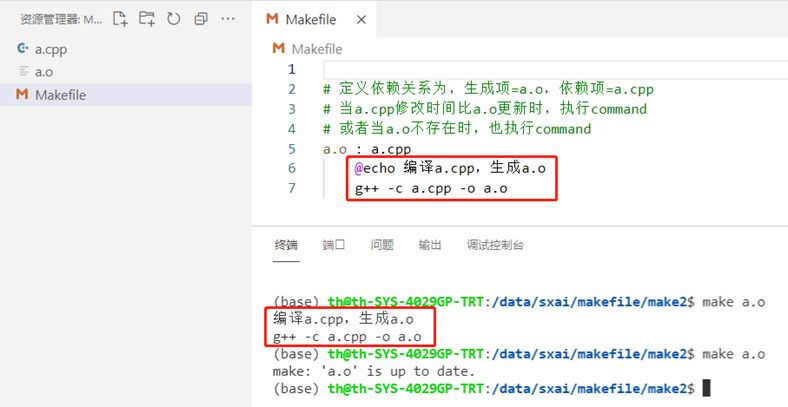Image resolution: width=788 pixels, height=407 pixels.
Task: Refresh the explorer file list
Action: [174, 19]
